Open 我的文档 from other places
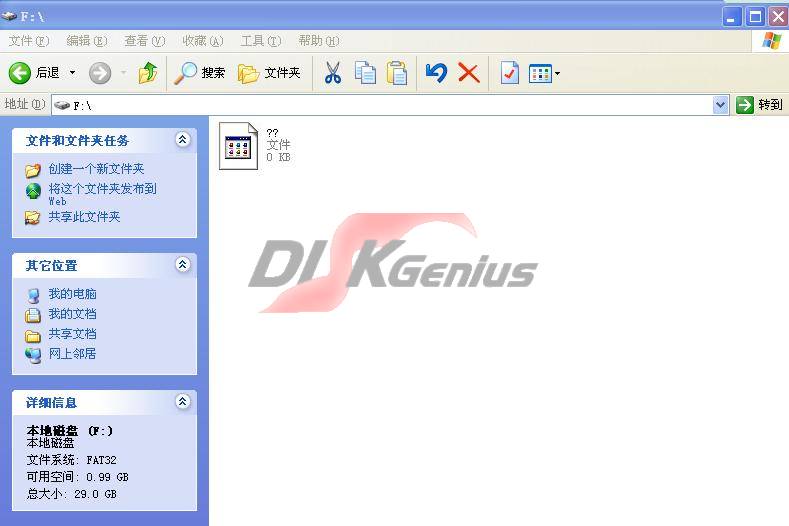This screenshot has width=789, height=526. coord(72,314)
